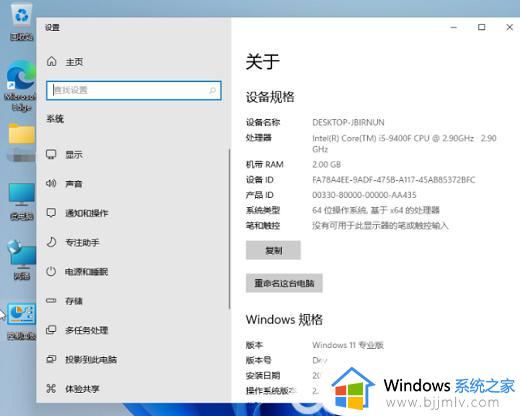
Task: Click the 版本号 label
Action: point(258,360)
